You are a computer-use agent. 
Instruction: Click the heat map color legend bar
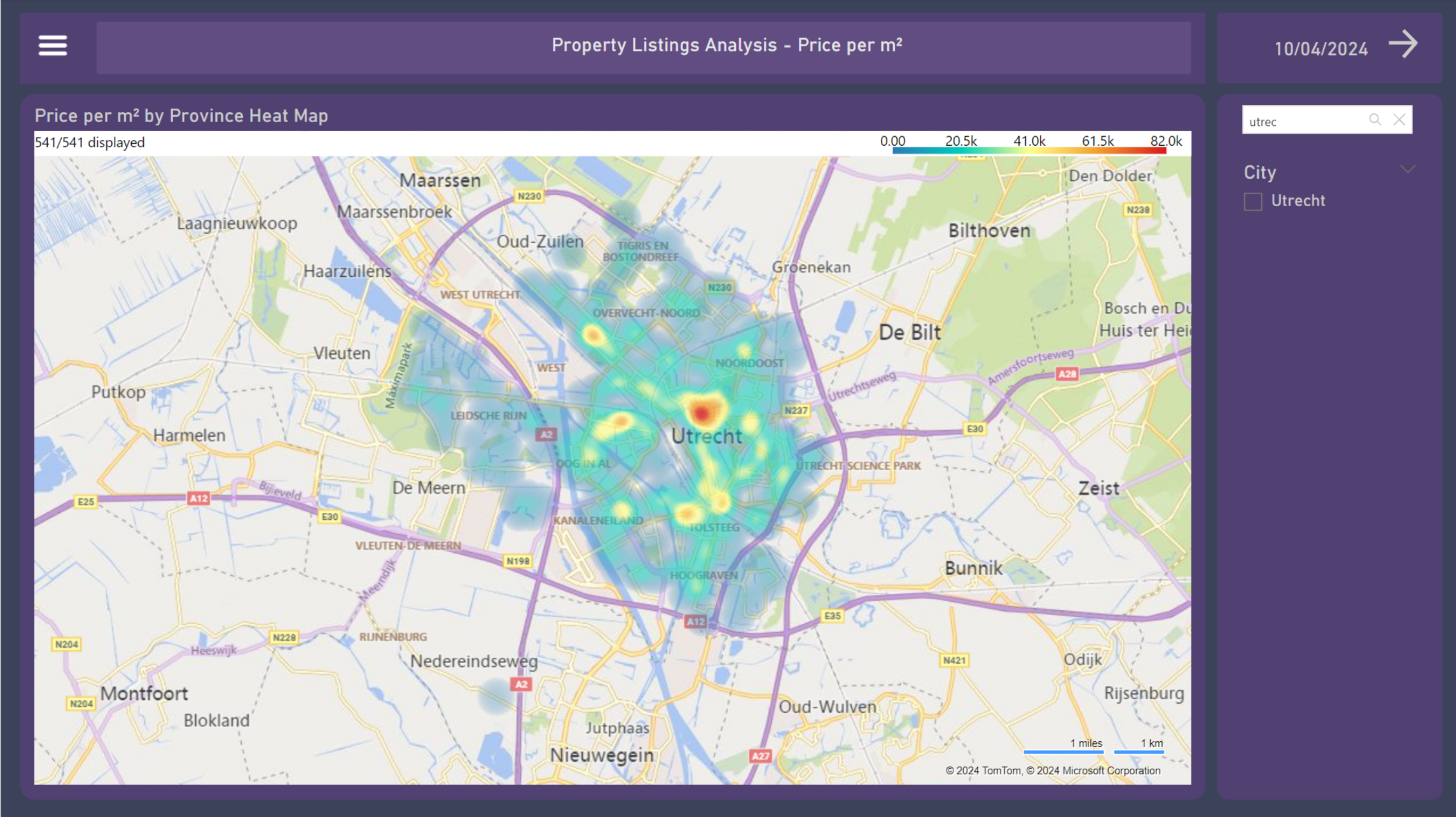click(x=1029, y=151)
